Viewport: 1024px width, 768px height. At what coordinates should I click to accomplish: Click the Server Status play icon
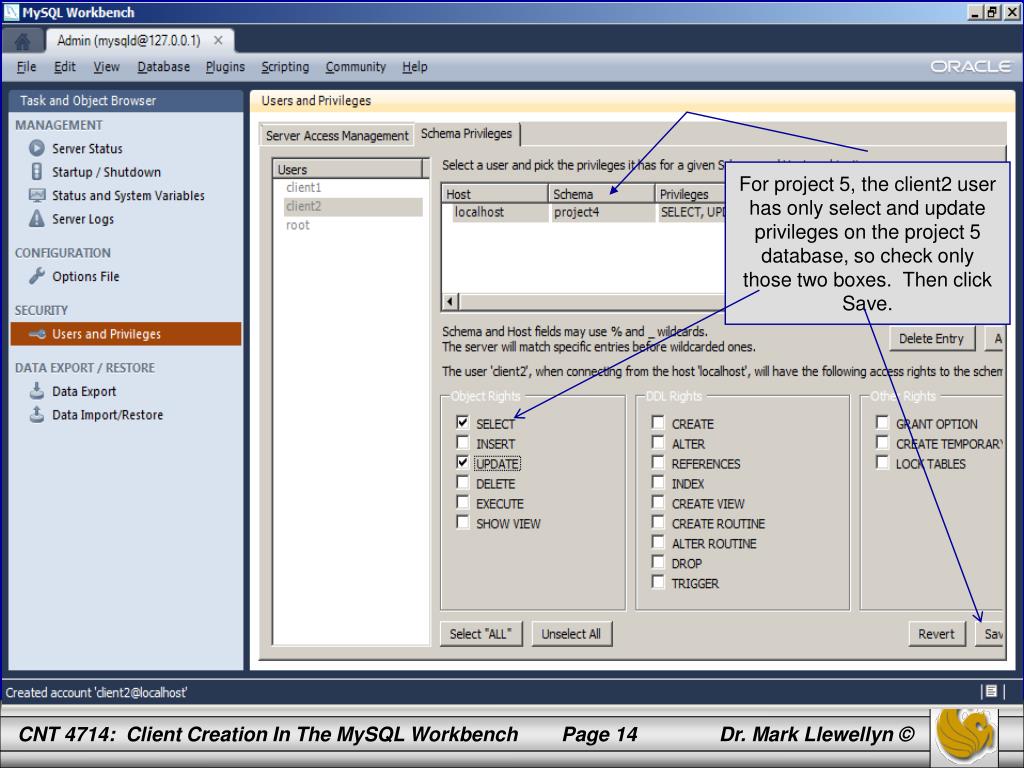37,148
